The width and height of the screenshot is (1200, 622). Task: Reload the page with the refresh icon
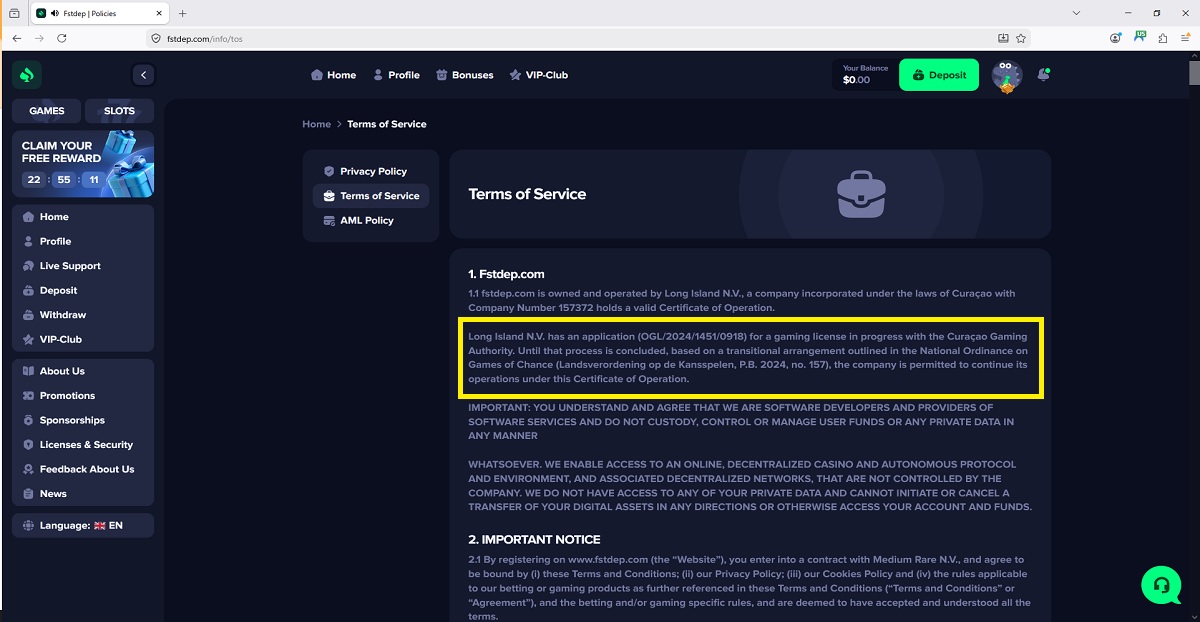coord(62,38)
